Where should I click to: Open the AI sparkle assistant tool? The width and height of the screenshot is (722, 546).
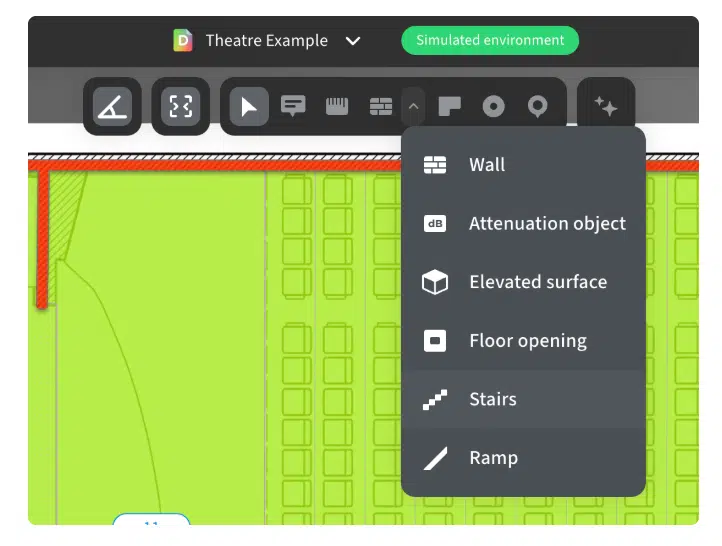(x=606, y=106)
